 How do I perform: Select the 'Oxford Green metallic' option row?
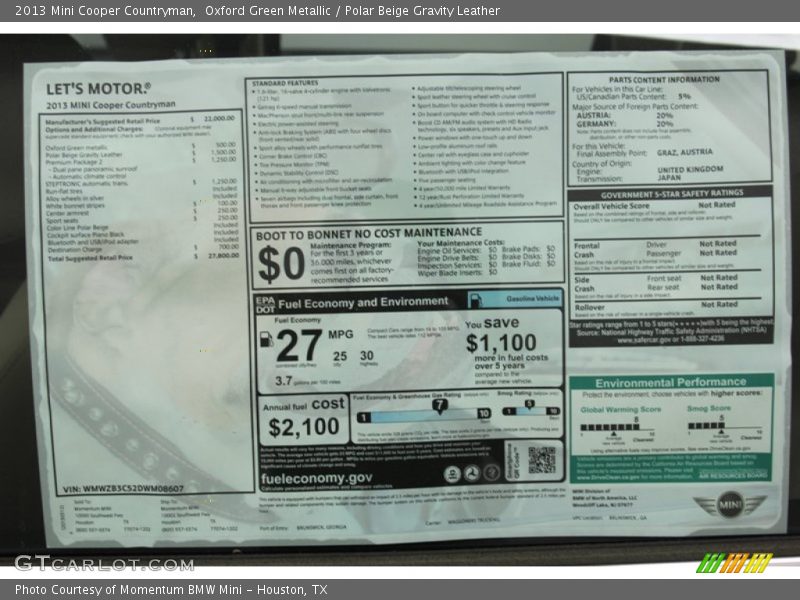(x=140, y=146)
